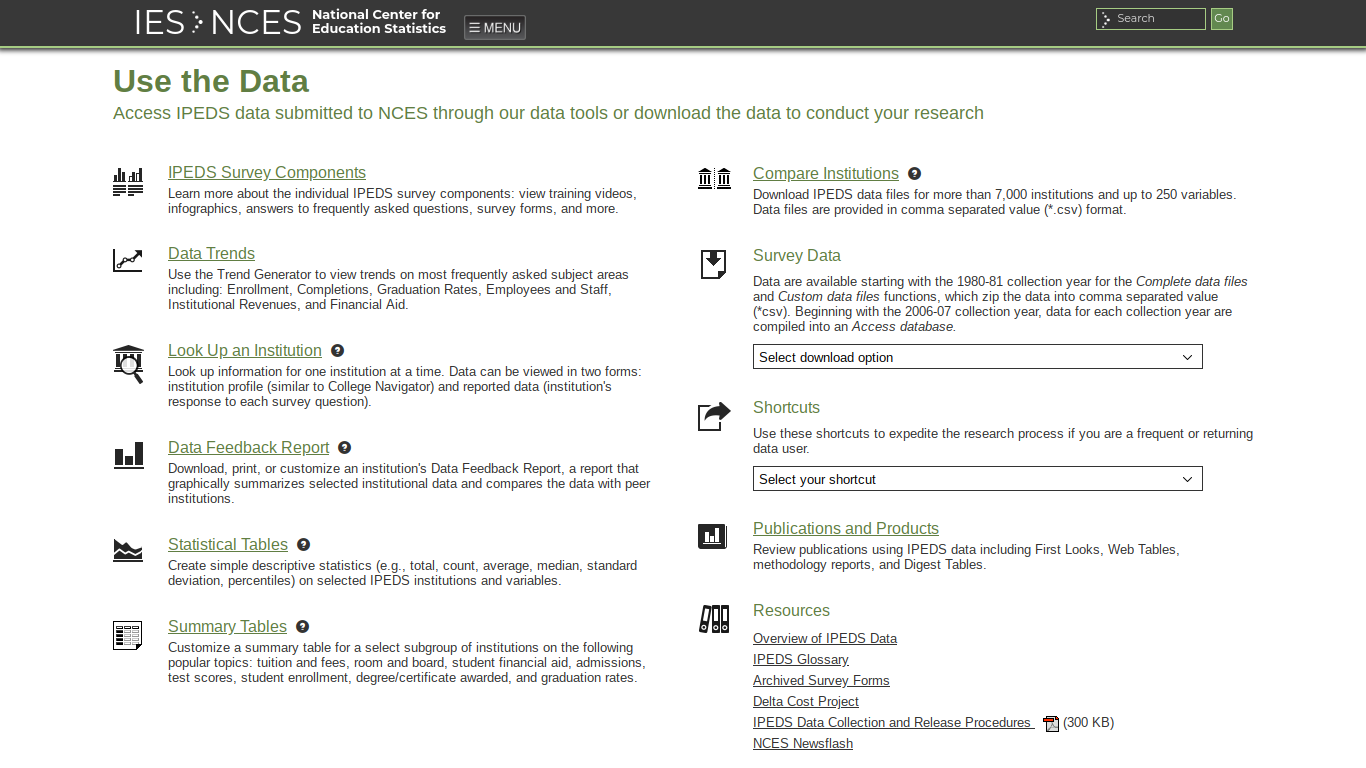
Task: Open the IPEDS Survey Components link
Action: (267, 173)
